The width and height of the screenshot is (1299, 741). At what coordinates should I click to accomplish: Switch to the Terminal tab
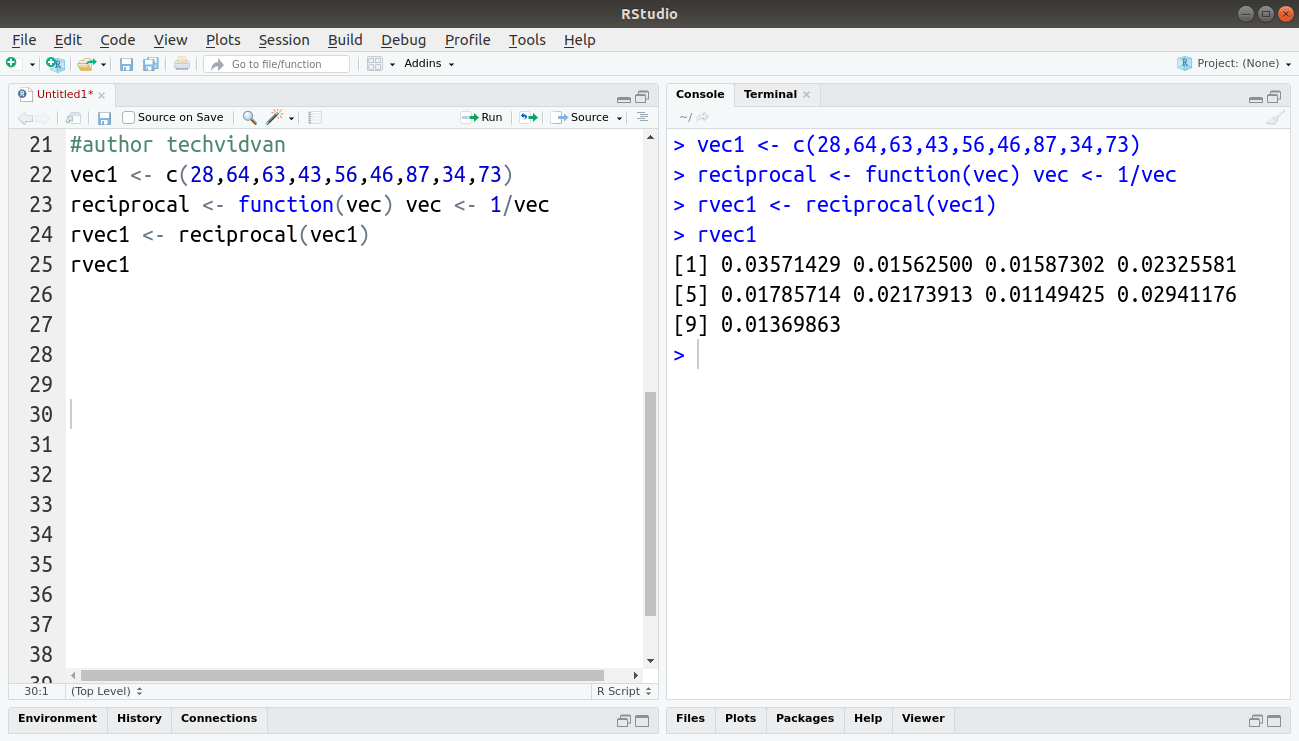[770, 93]
